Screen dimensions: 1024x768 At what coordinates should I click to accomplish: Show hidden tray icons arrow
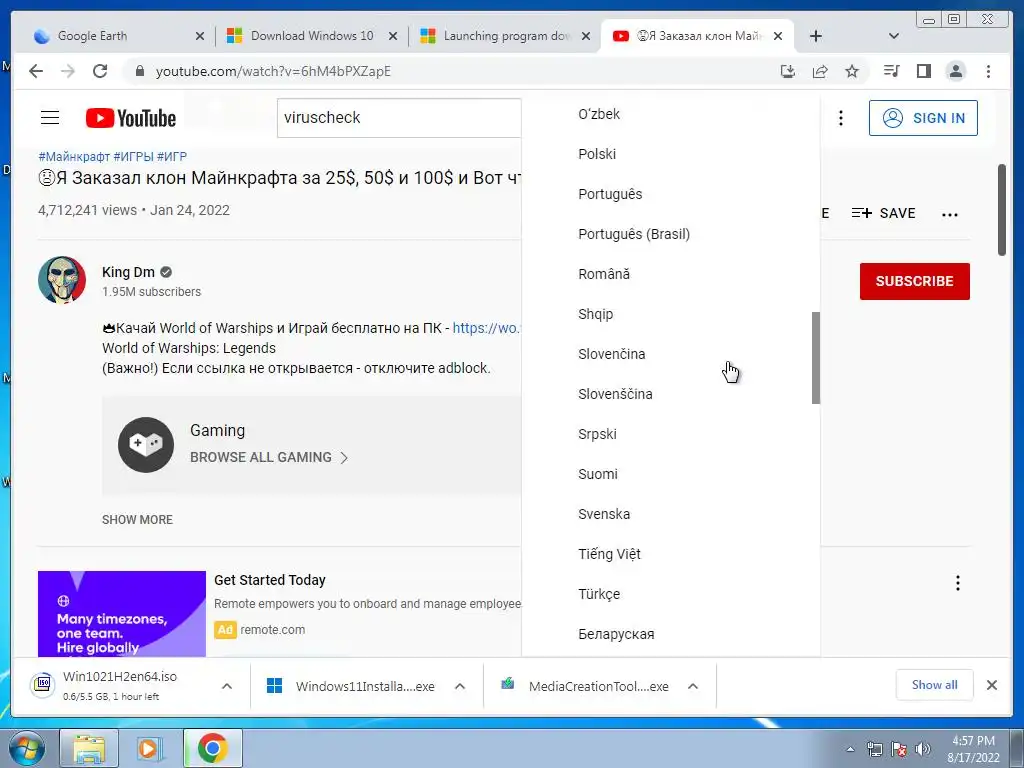(x=850, y=749)
